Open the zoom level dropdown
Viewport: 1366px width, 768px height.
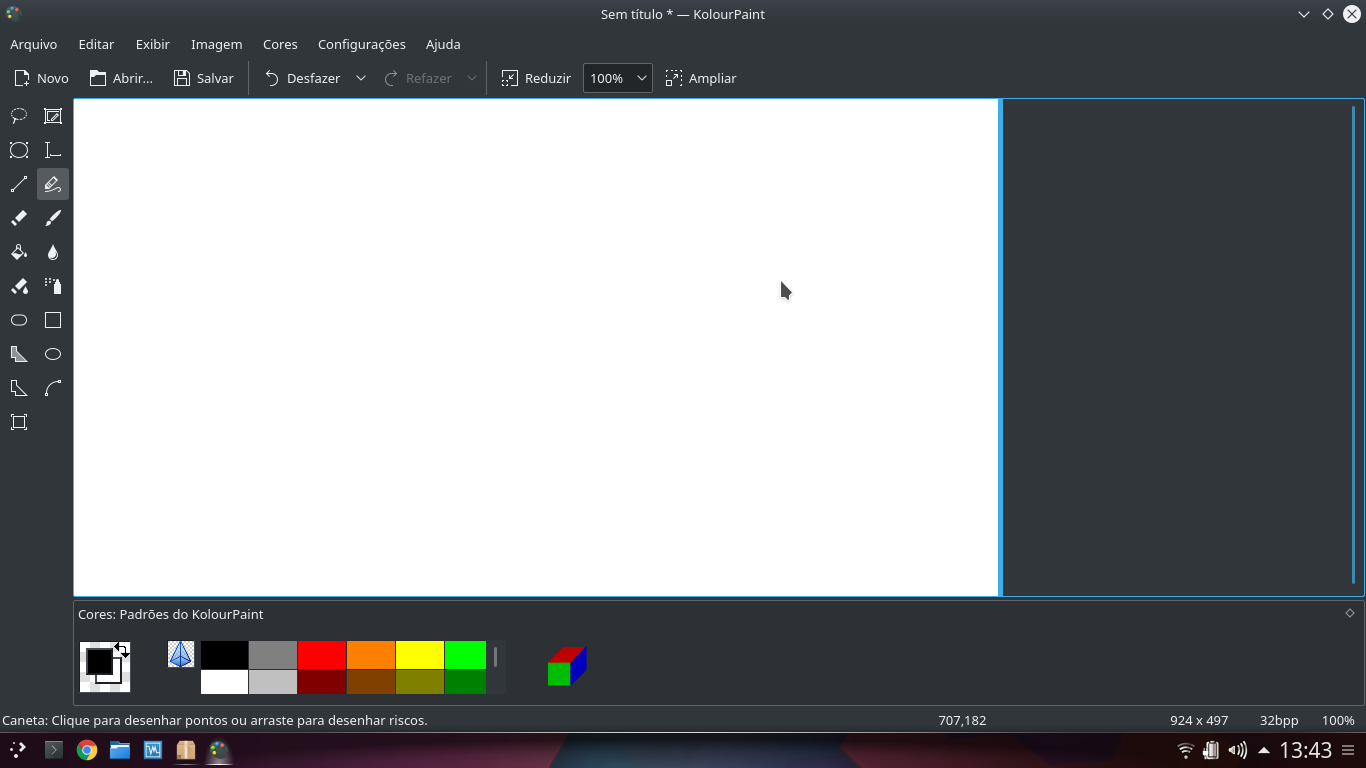point(641,77)
